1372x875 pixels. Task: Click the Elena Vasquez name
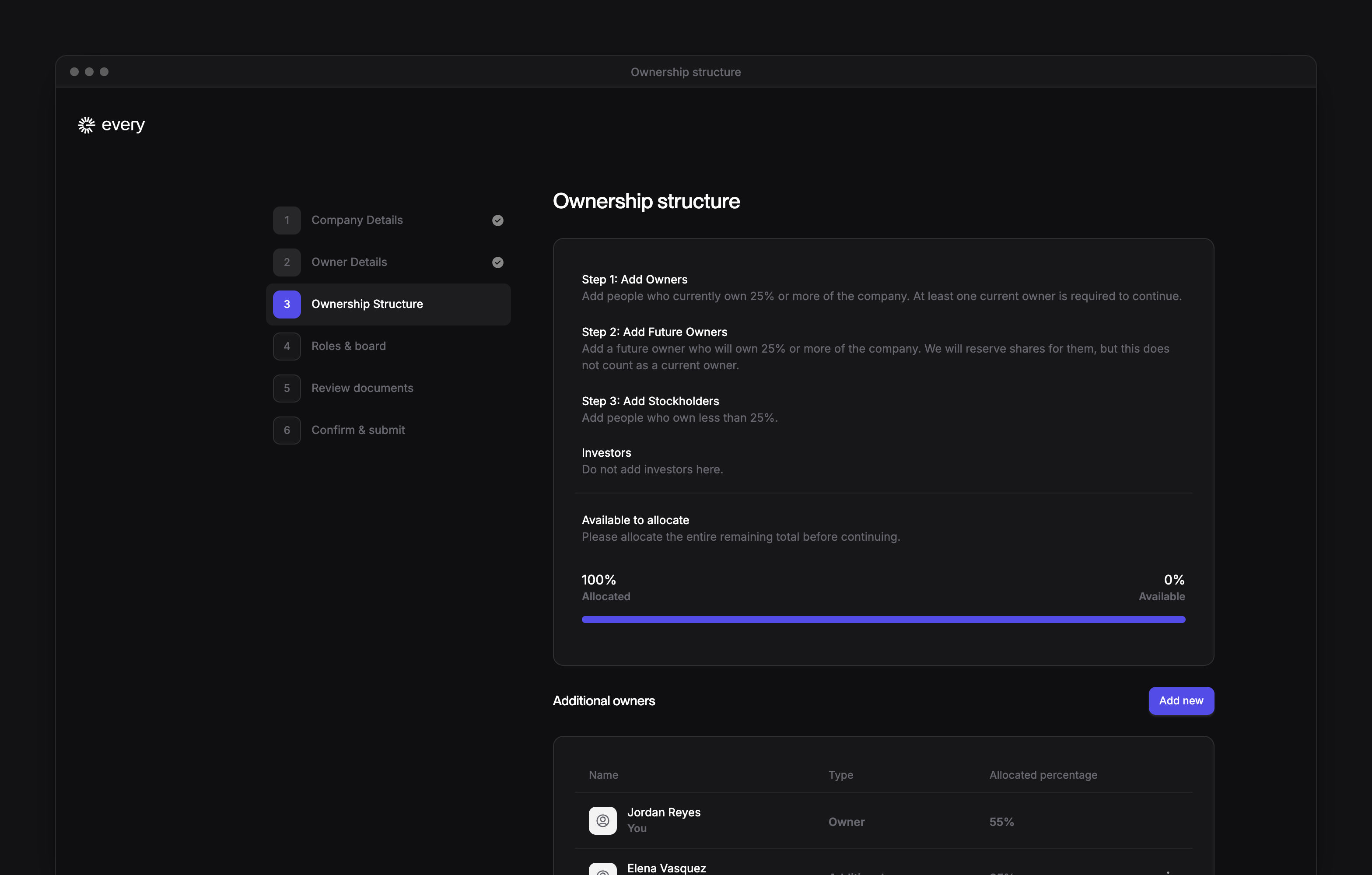click(x=667, y=868)
